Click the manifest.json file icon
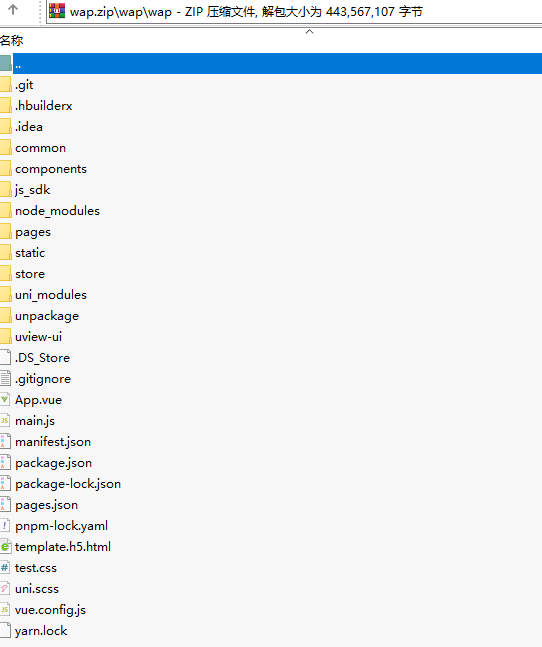Screen dimensions: 542x647 pyautogui.click(x=5, y=442)
